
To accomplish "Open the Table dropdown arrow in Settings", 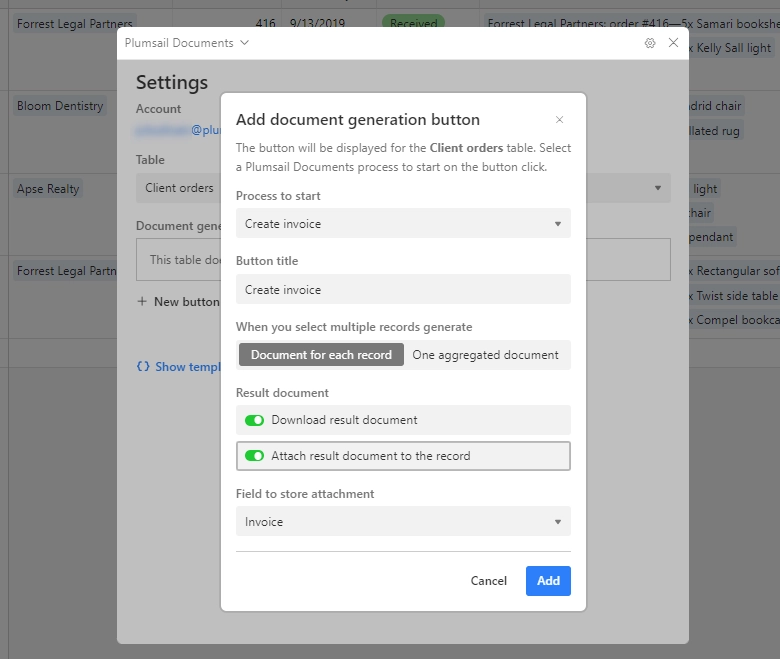I will (658, 188).
